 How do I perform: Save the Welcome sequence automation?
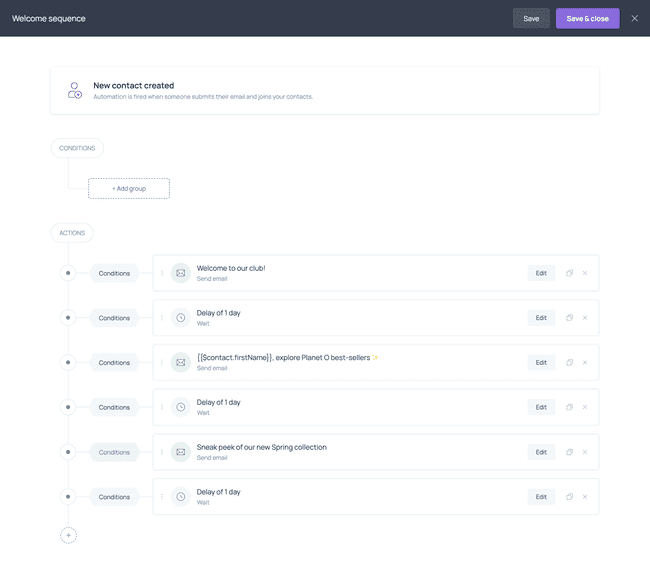[531, 19]
